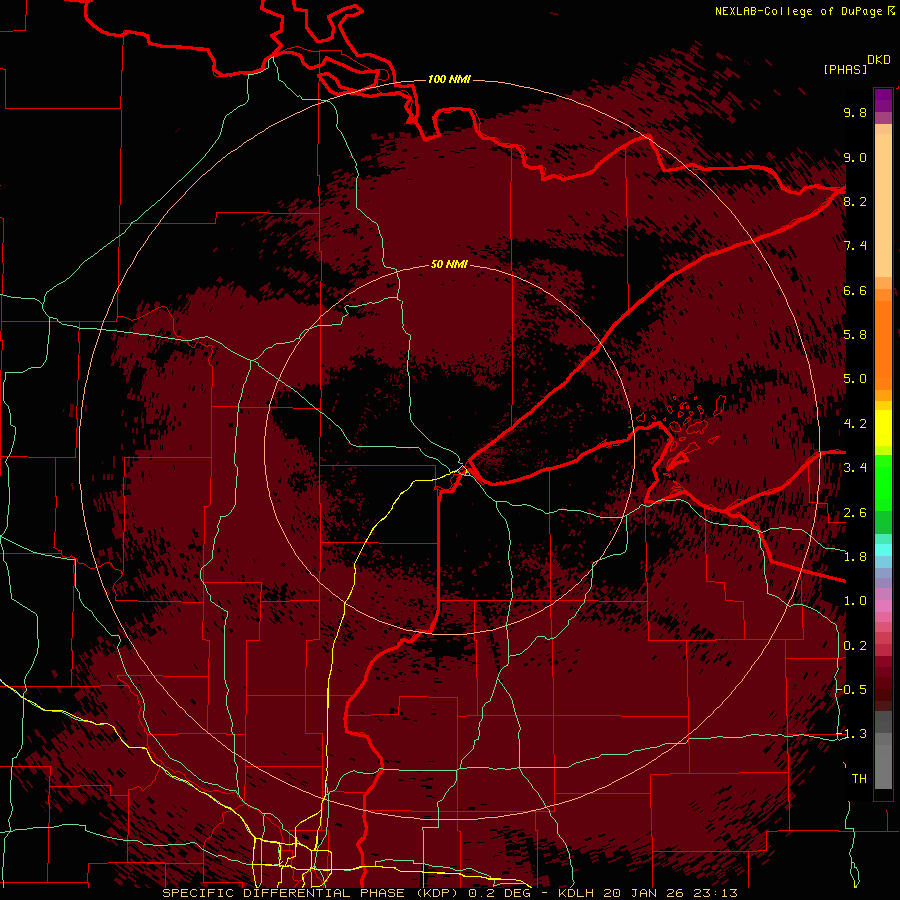This screenshot has height=900, width=900.
Task: Click the 5.8 value on the color scale
Action: pos(855,335)
